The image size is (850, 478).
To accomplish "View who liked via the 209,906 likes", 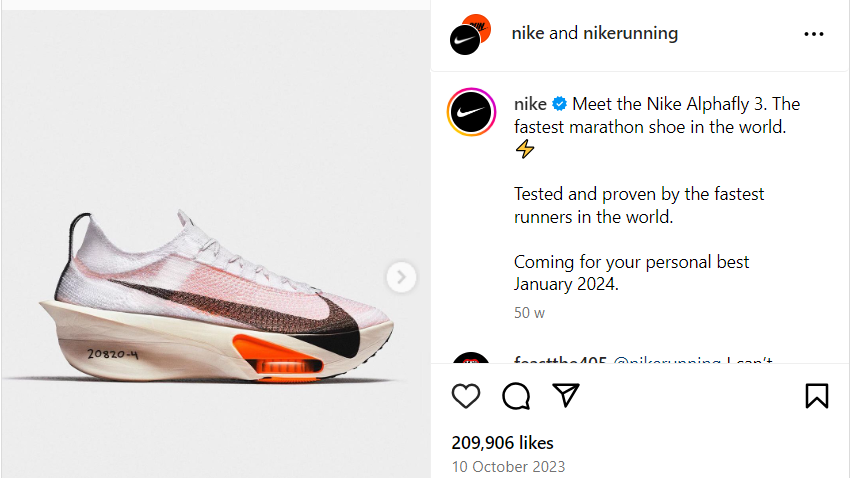I will (x=503, y=443).
